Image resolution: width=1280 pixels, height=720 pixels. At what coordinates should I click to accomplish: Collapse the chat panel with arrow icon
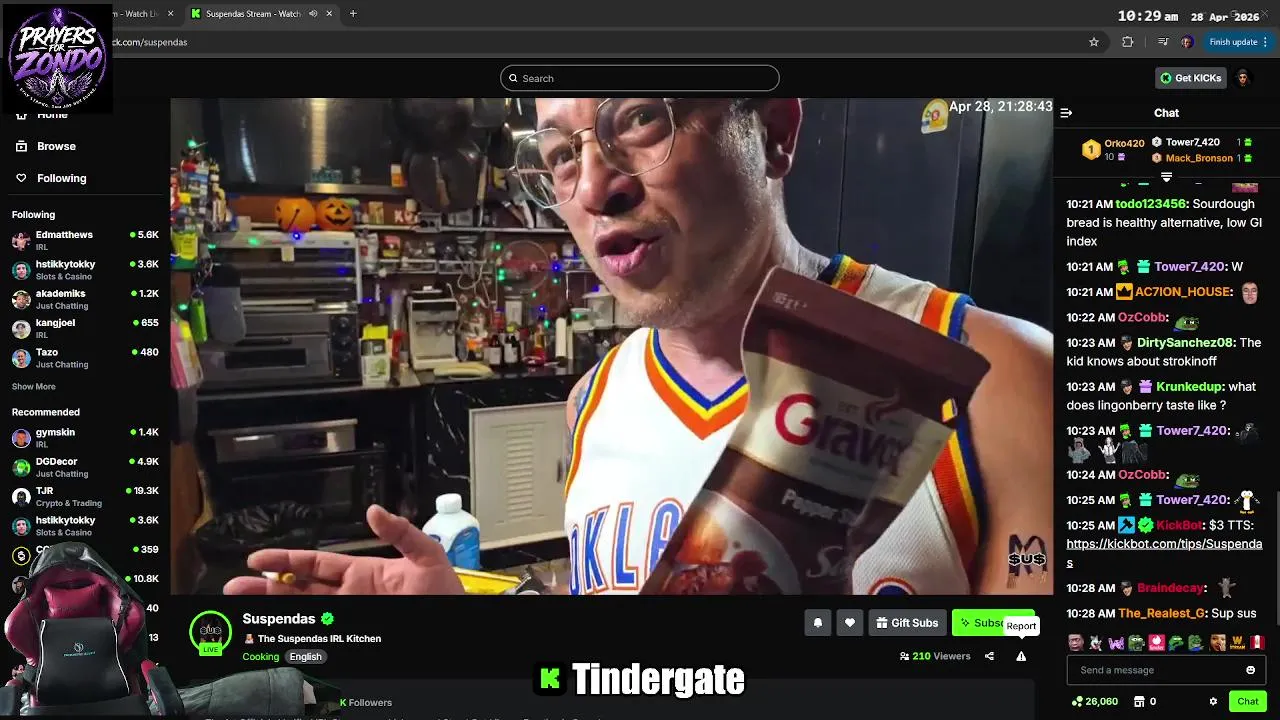(x=1066, y=113)
